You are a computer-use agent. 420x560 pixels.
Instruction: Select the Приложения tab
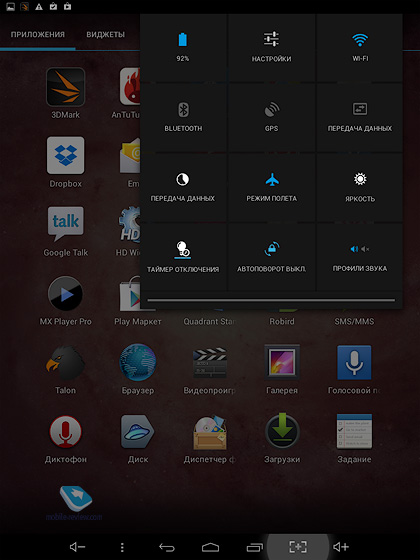coord(38,35)
